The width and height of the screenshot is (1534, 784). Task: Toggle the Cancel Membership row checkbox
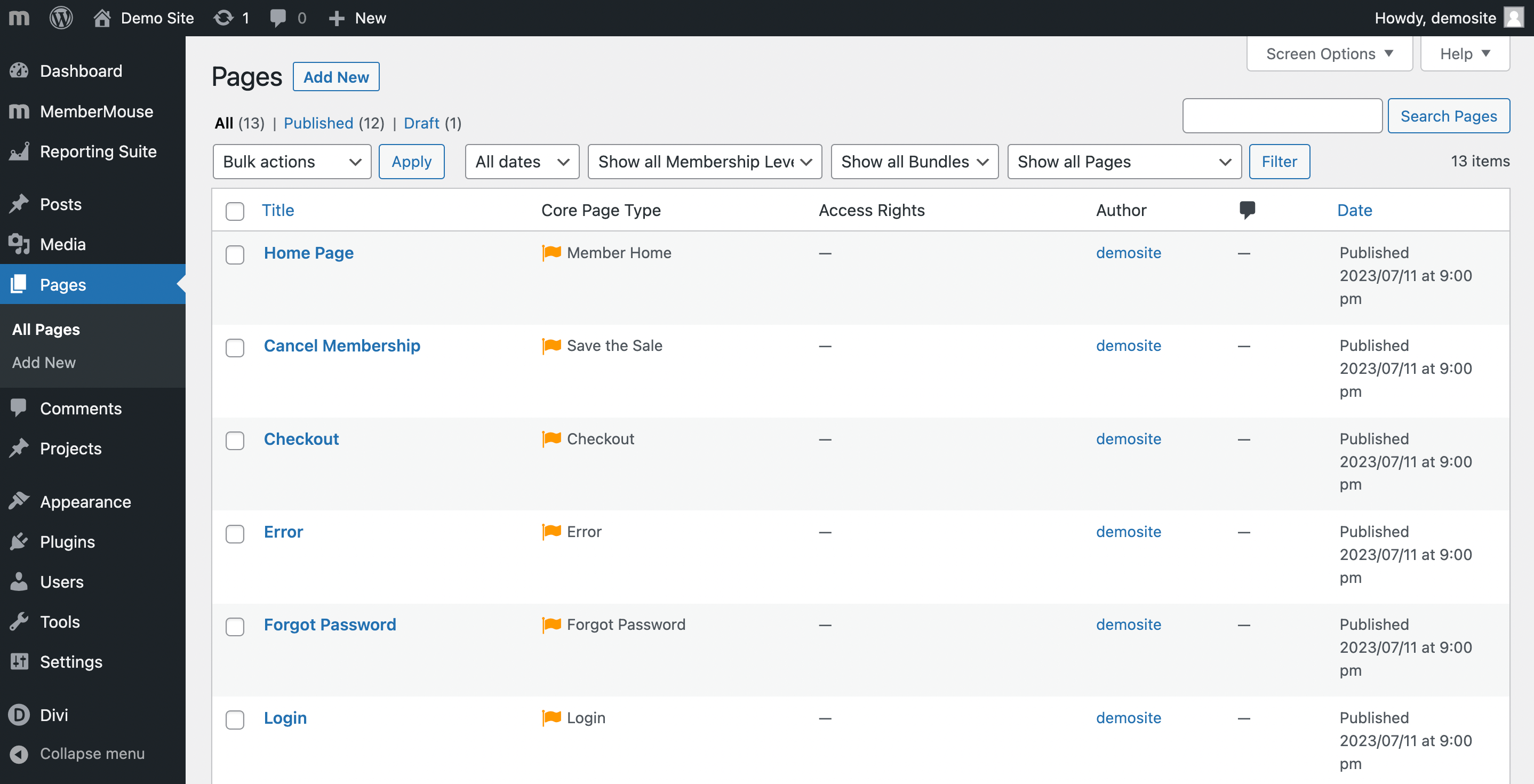235,347
